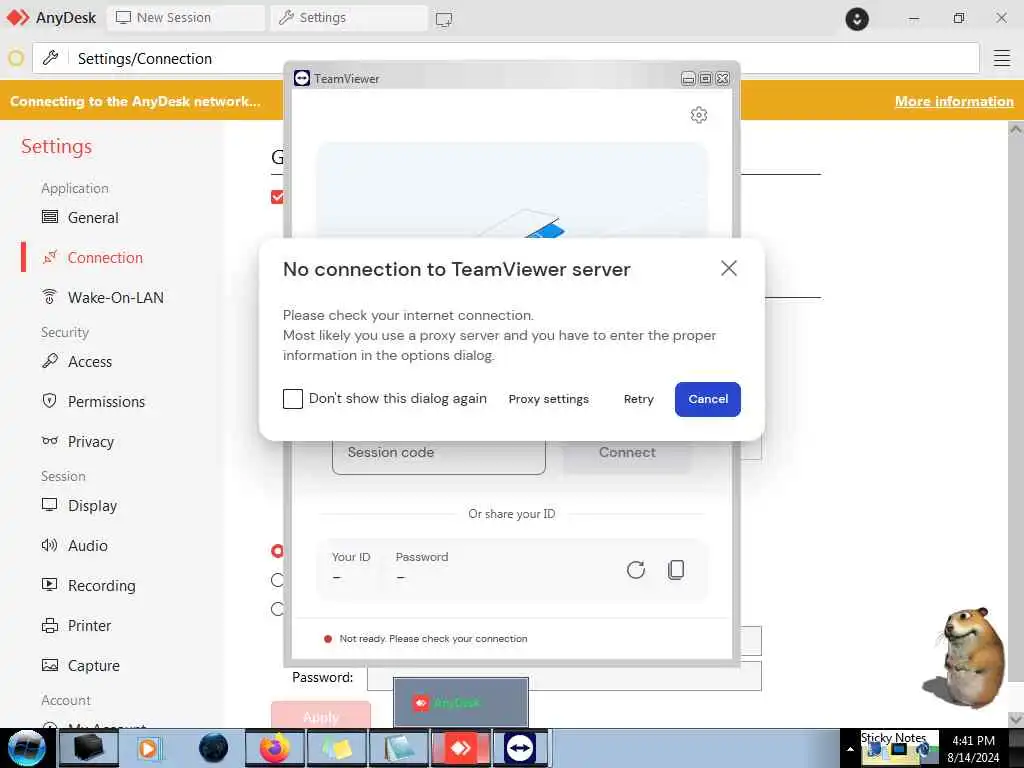Open Privacy settings
Viewport: 1024px width, 768px height.
pos(90,441)
